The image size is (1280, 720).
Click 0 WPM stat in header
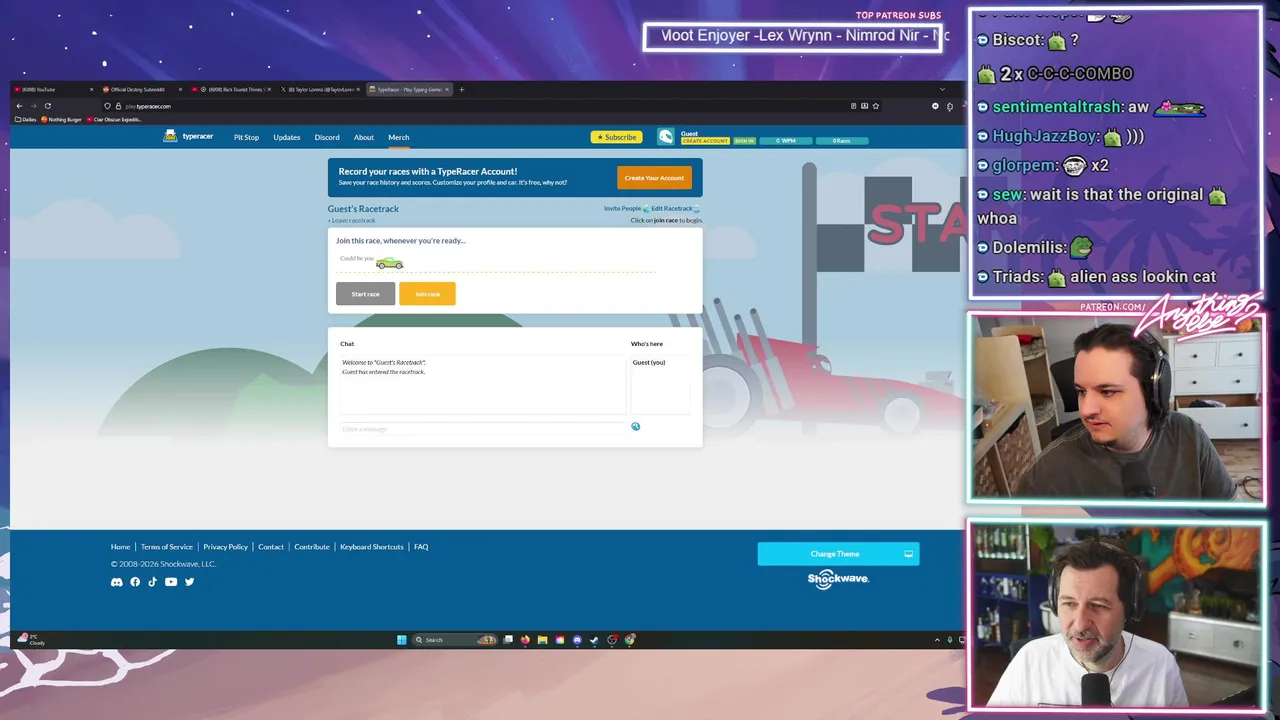coord(786,141)
